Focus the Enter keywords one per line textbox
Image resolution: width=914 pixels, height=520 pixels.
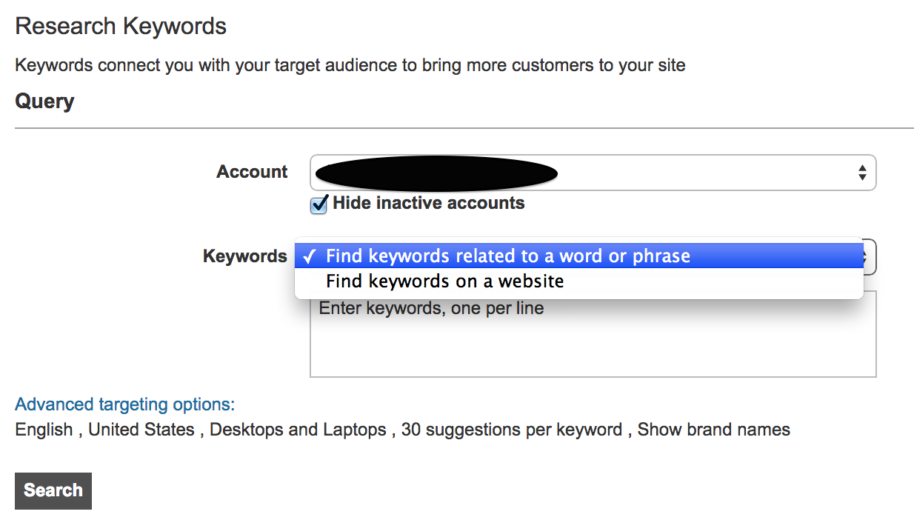(x=593, y=335)
